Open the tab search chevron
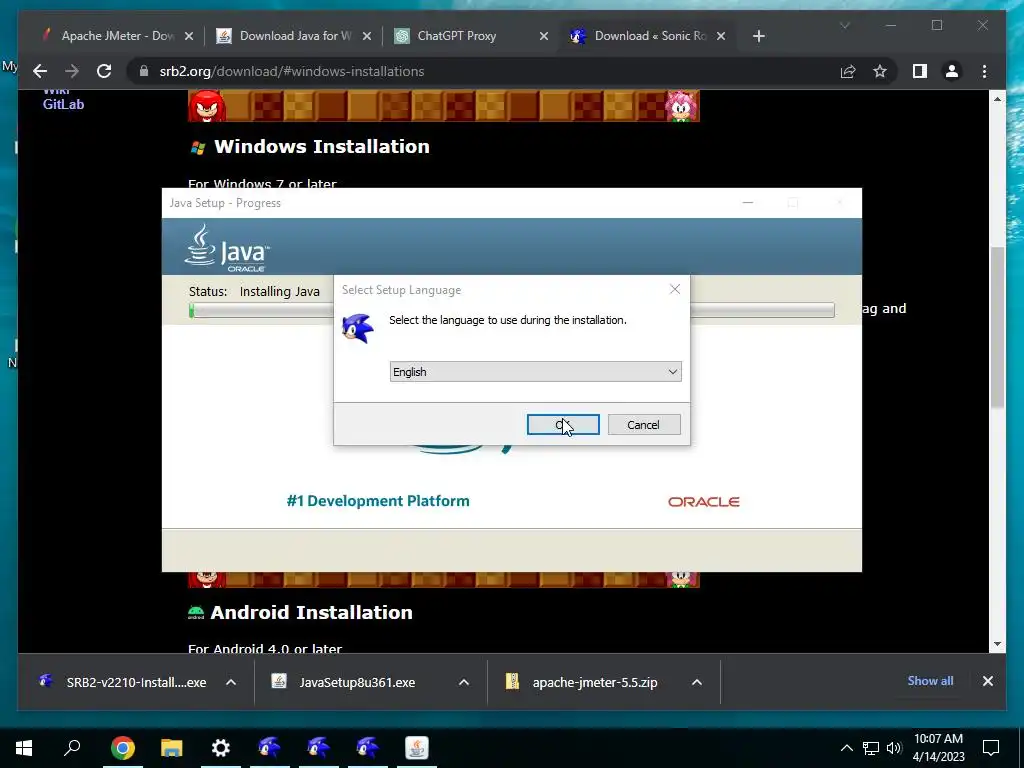1024x768 pixels. [844, 25]
